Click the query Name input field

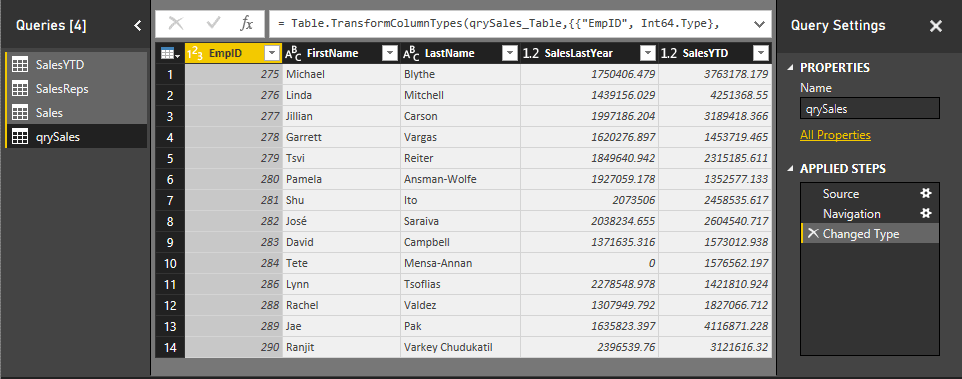[x=869, y=108]
